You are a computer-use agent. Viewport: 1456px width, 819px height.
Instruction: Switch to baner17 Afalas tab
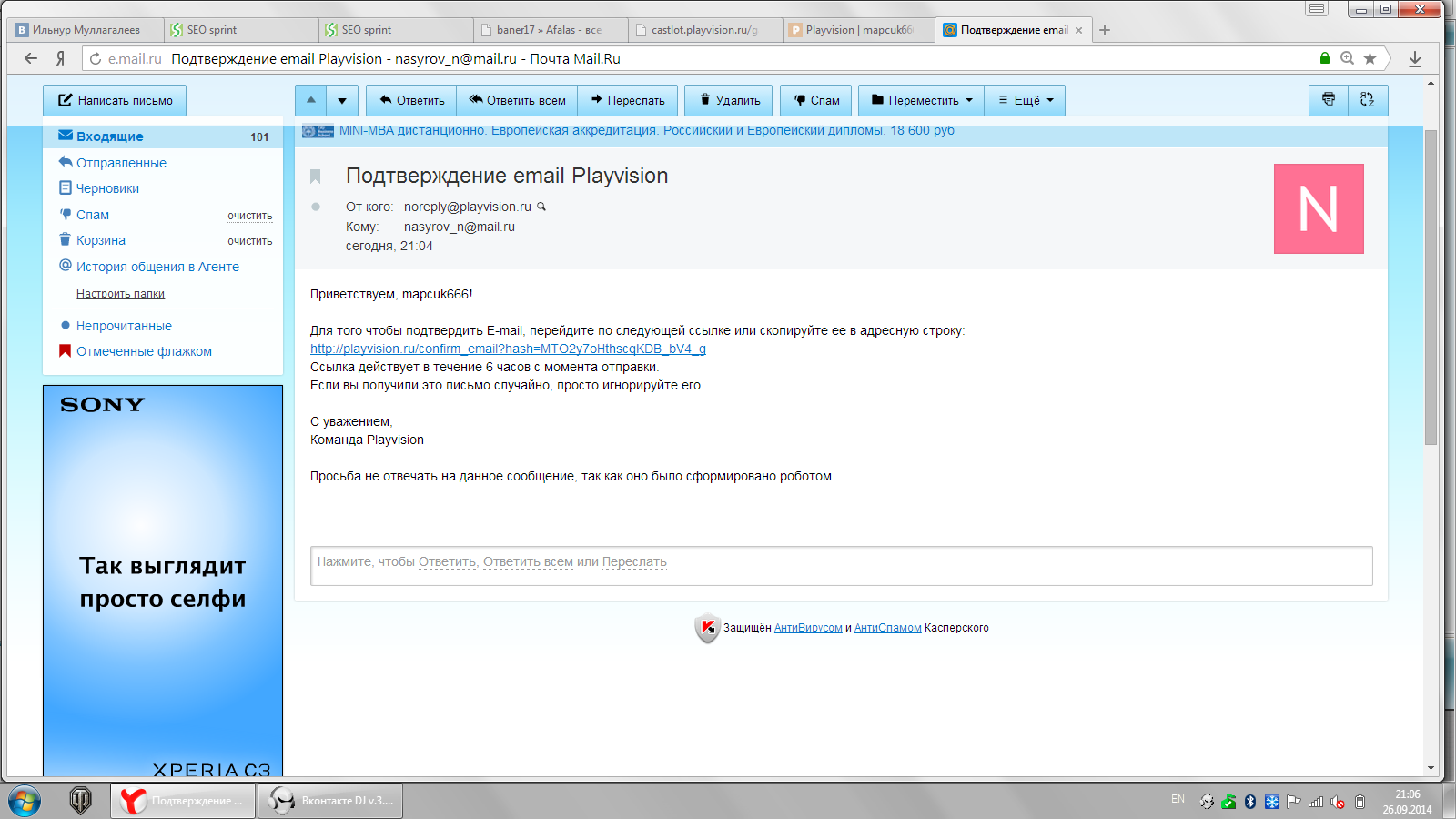point(551,30)
